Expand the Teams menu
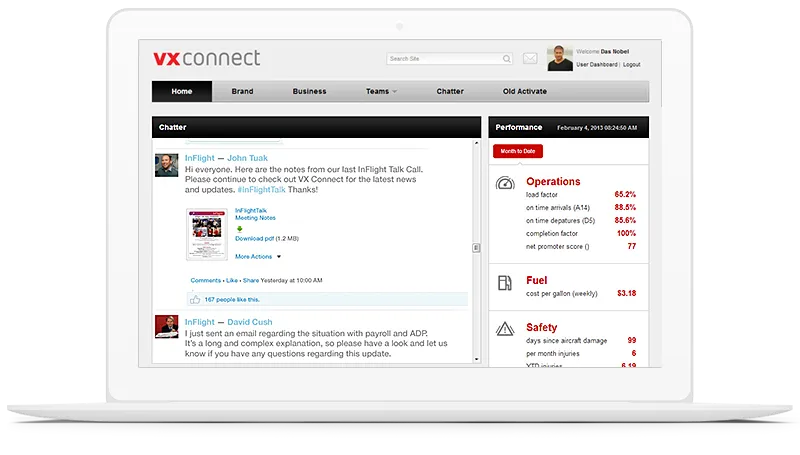 coord(381,91)
